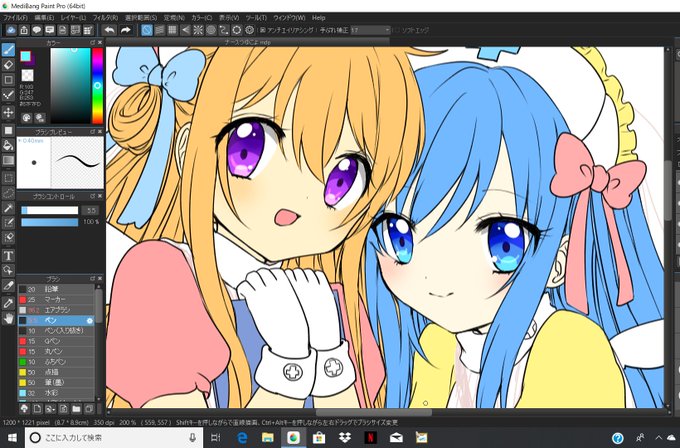This screenshot has width=680, height=448.
Task: Click the Windows search box
Action: pyautogui.click(x=114, y=438)
